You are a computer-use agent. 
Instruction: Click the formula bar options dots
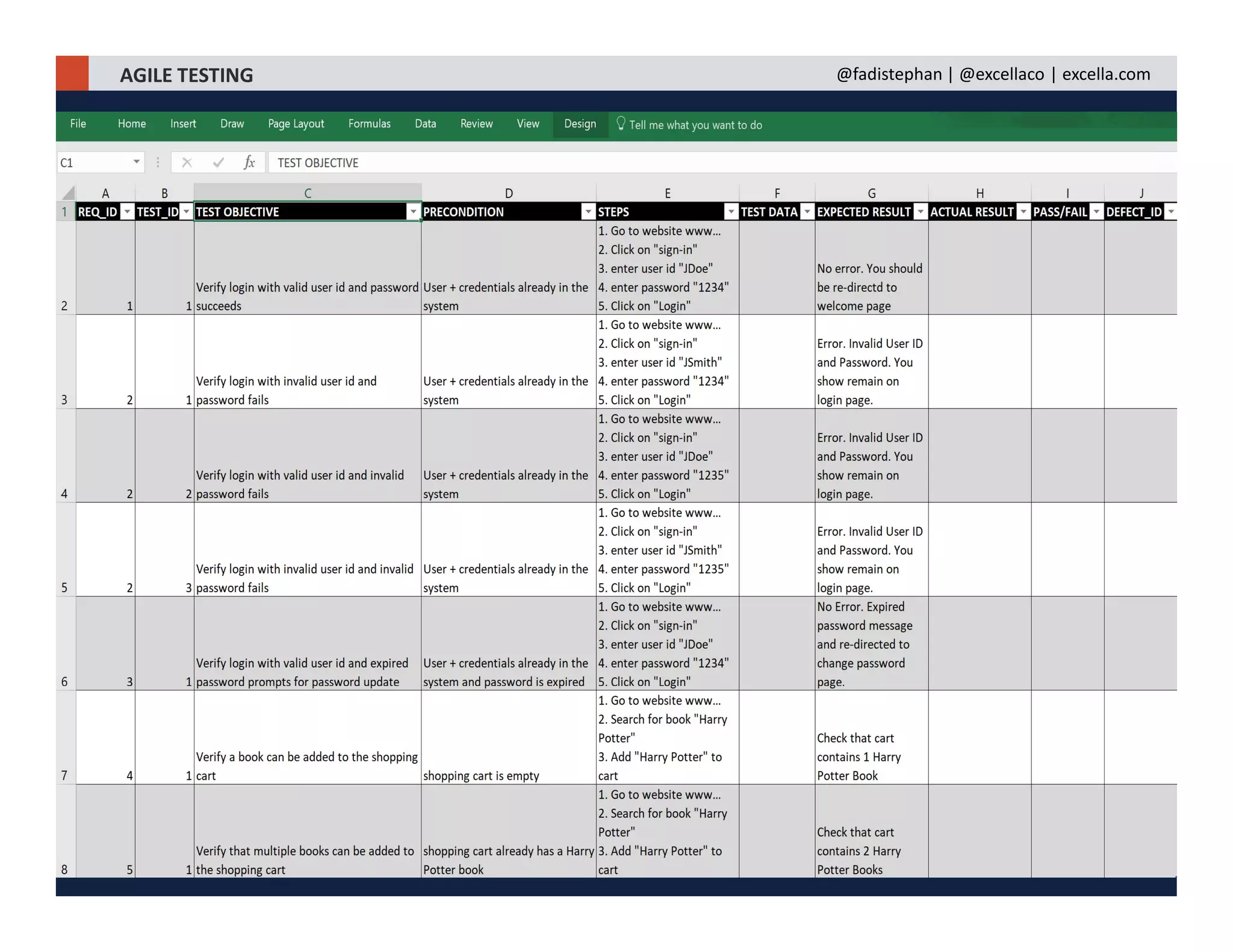coord(158,162)
